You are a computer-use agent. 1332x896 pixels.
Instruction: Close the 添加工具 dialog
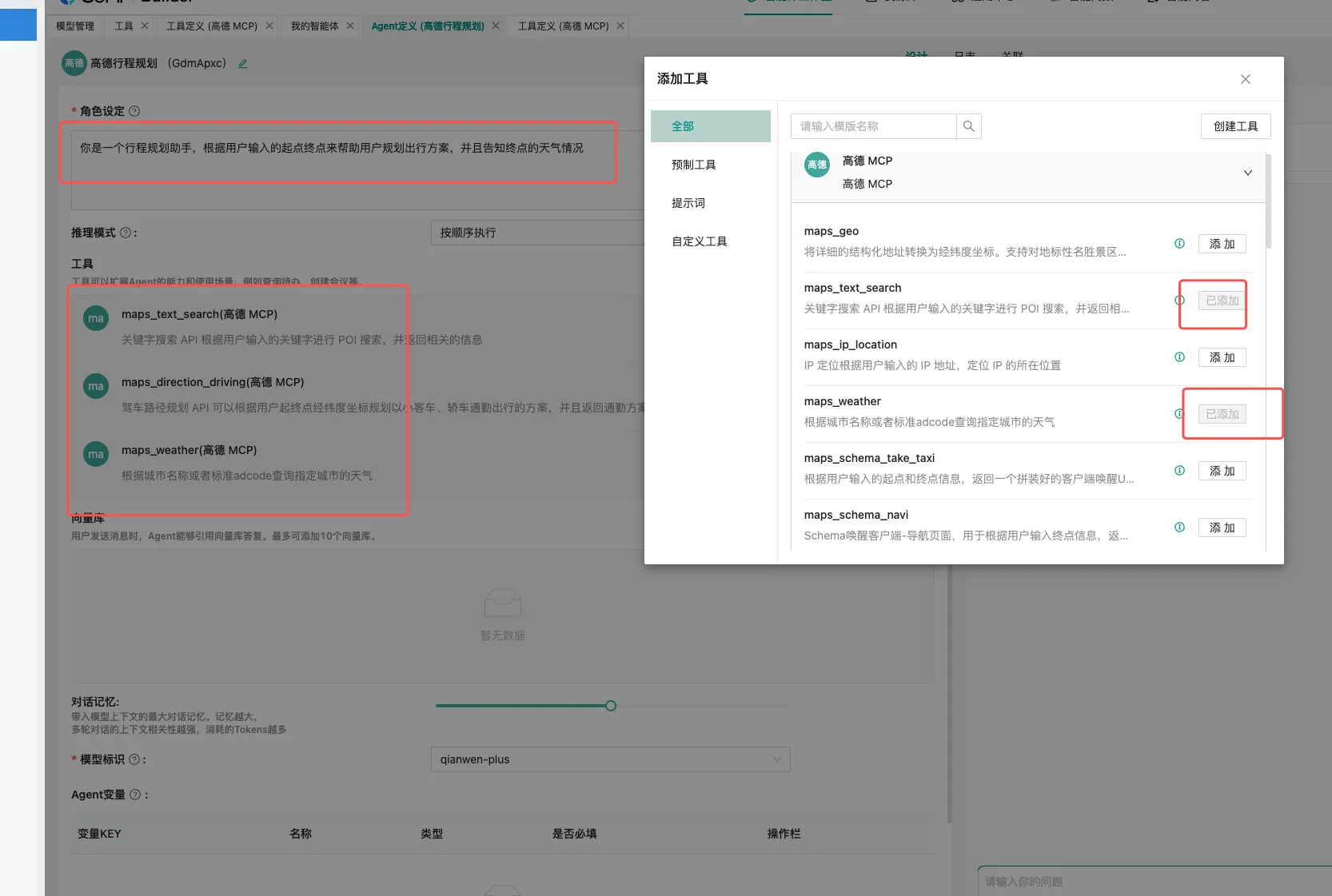1245,79
